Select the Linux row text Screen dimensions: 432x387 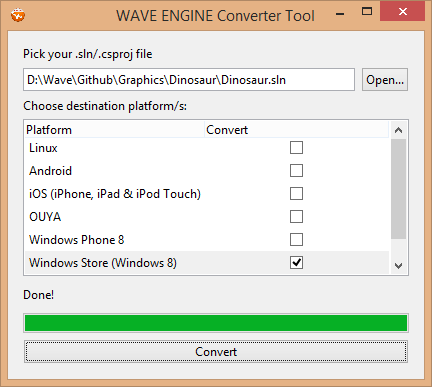point(43,148)
